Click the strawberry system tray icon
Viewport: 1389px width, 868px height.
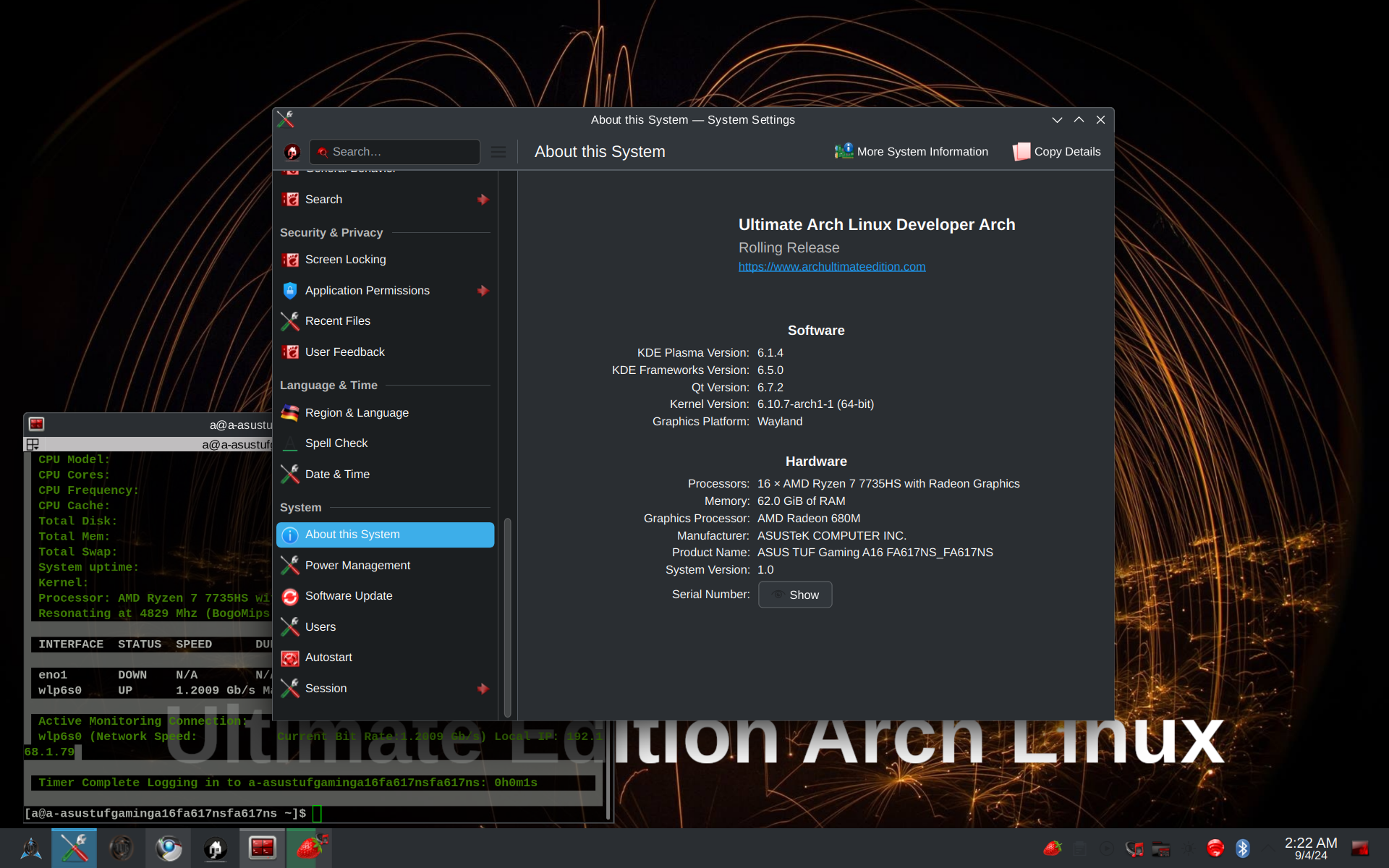(1053, 848)
